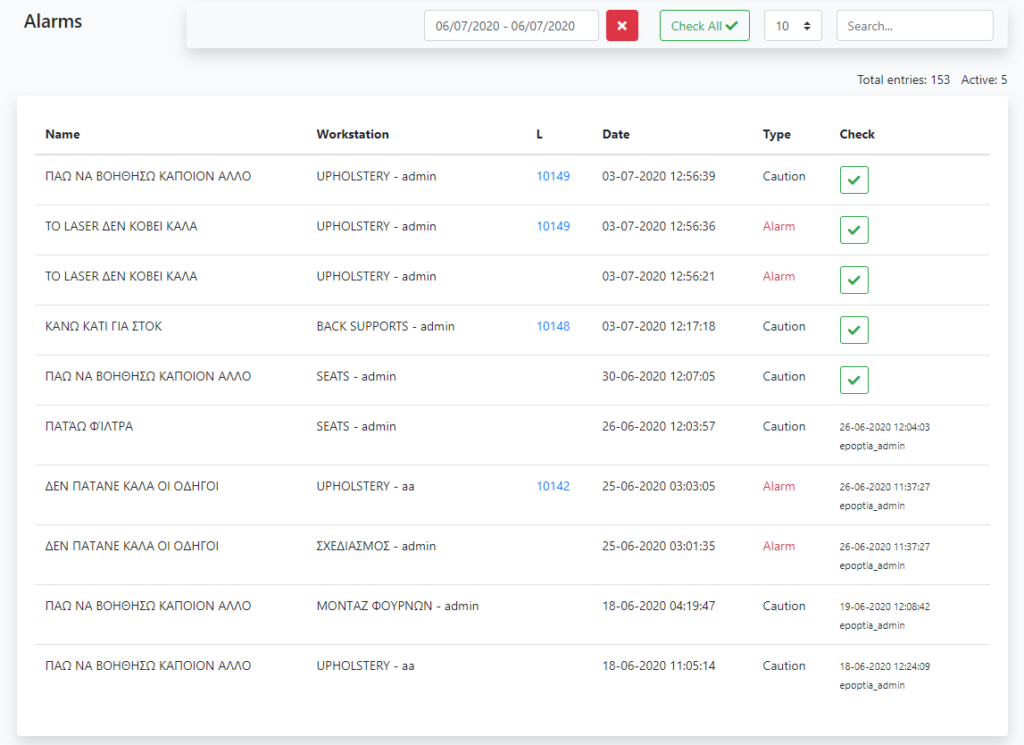Sort the table by Workstation column

click(x=352, y=134)
